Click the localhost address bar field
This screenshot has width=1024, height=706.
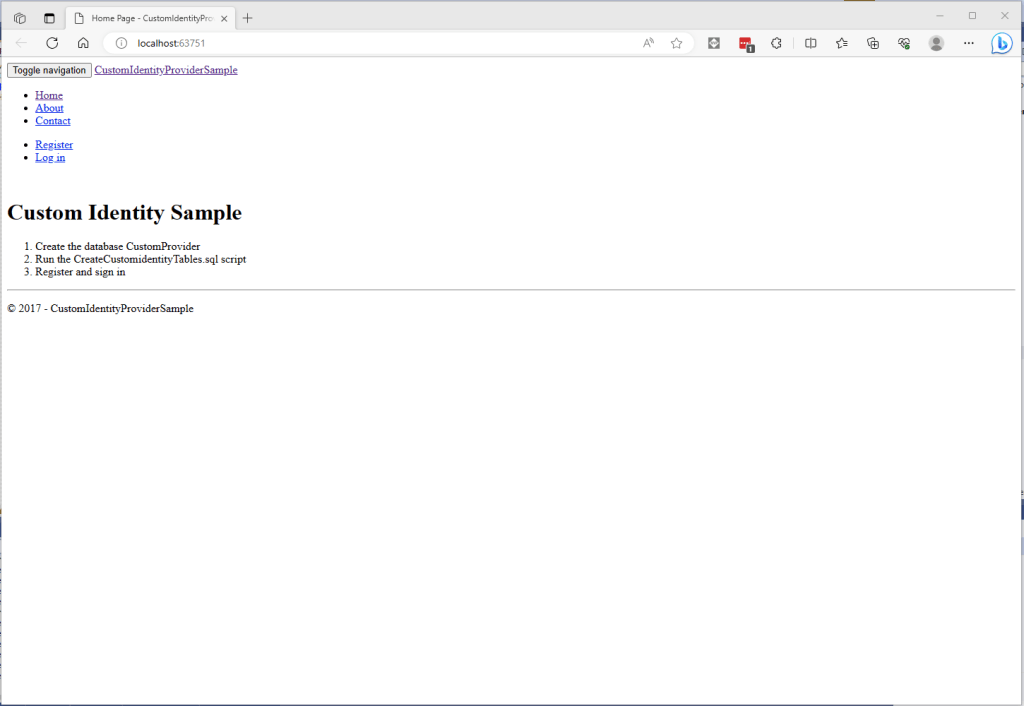380,43
